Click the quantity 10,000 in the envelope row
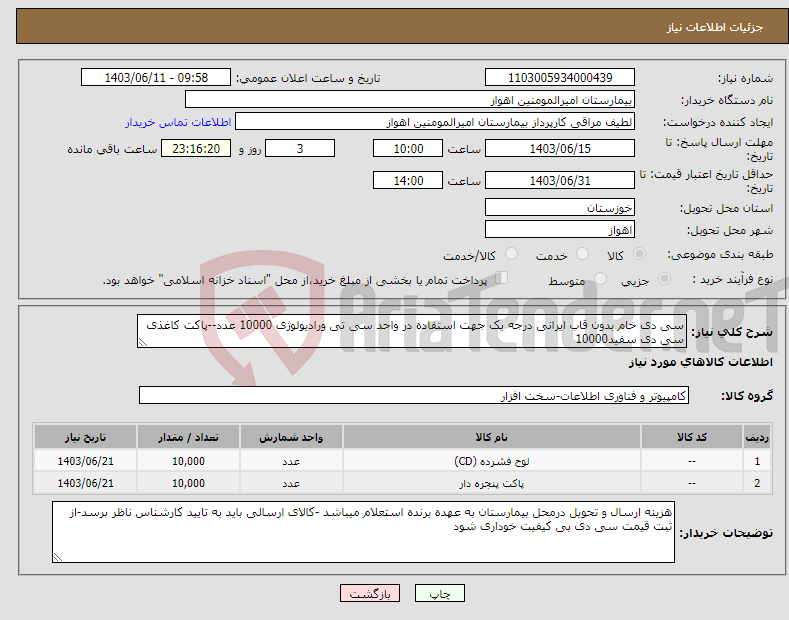 click(x=188, y=483)
